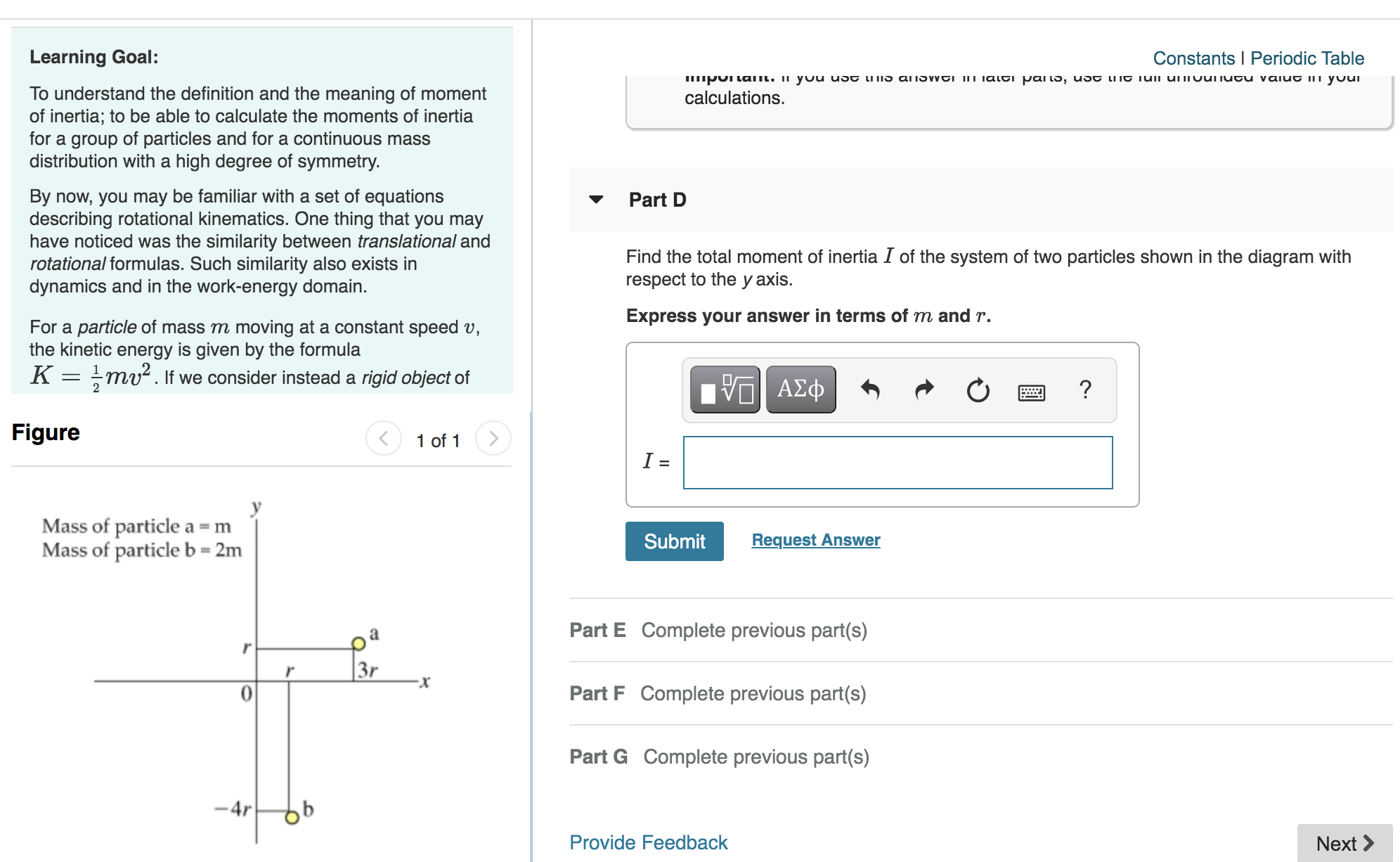The width and height of the screenshot is (1400, 862).
Task: Reset the answer with circular arrow icon
Action: pos(978,389)
